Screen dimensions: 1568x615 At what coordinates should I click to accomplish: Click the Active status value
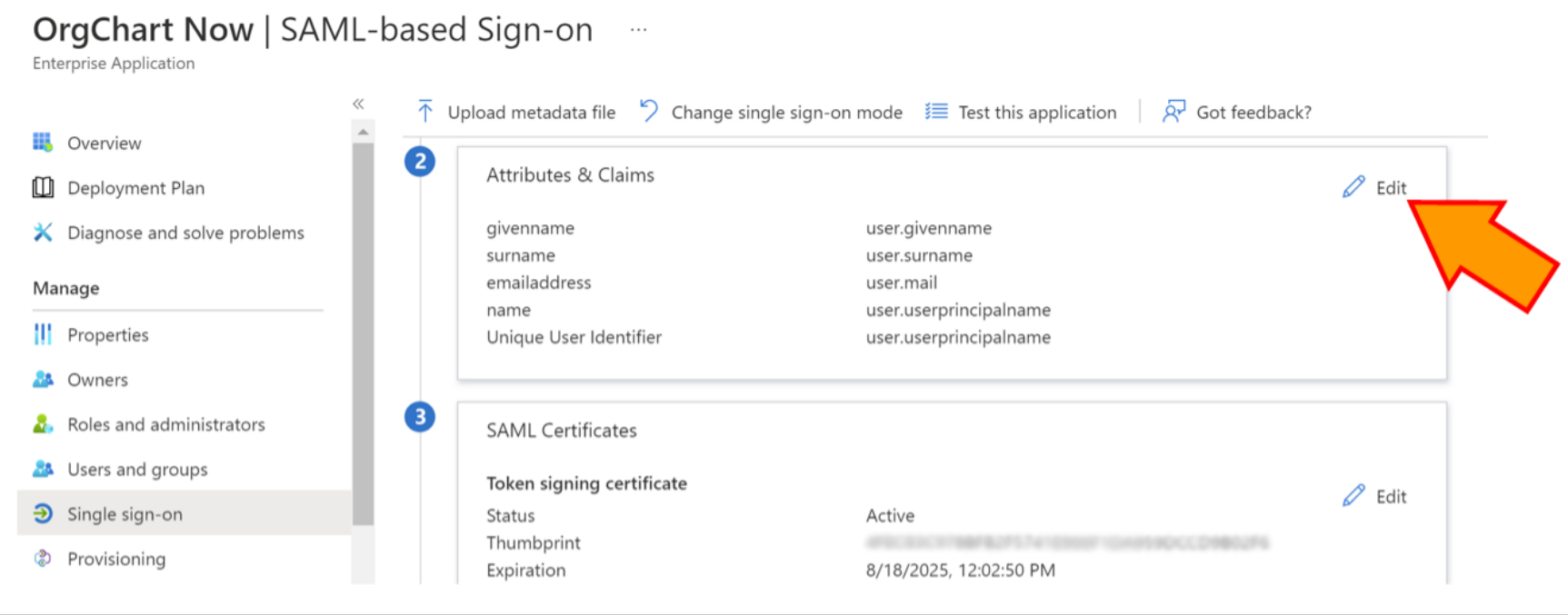[x=890, y=515]
